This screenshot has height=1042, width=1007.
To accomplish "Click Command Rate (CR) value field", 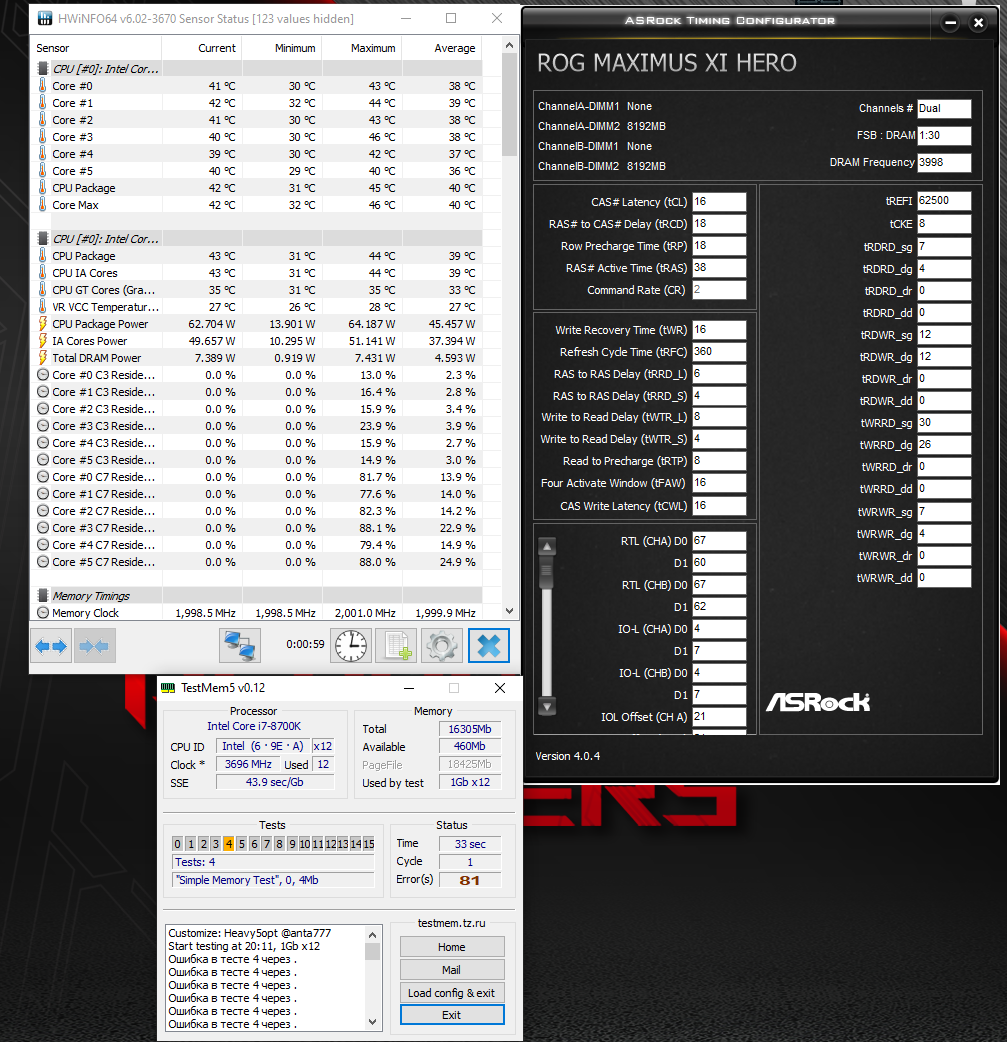I will pyautogui.click(x=719, y=290).
